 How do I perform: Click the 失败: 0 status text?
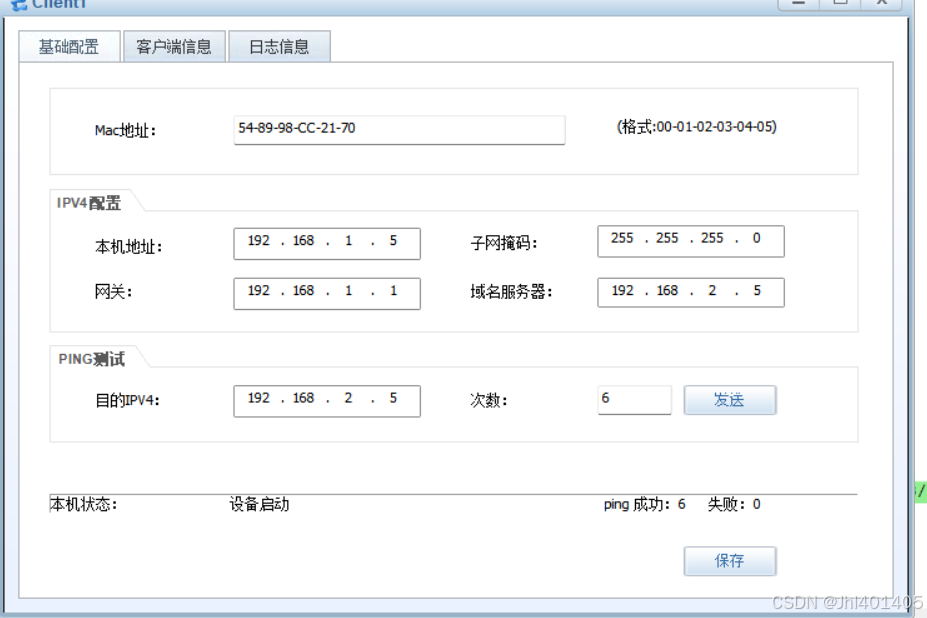pos(734,504)
